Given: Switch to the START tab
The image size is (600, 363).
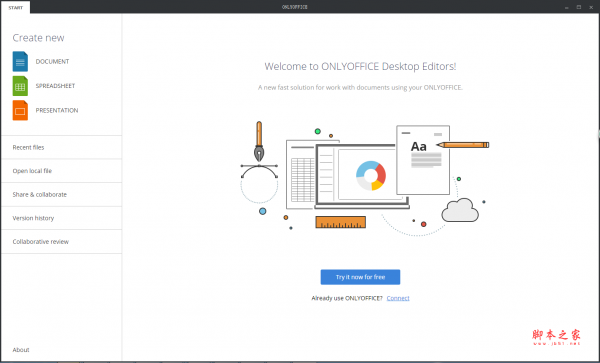Looking at the screenshot, I should (x=16, y=7).
